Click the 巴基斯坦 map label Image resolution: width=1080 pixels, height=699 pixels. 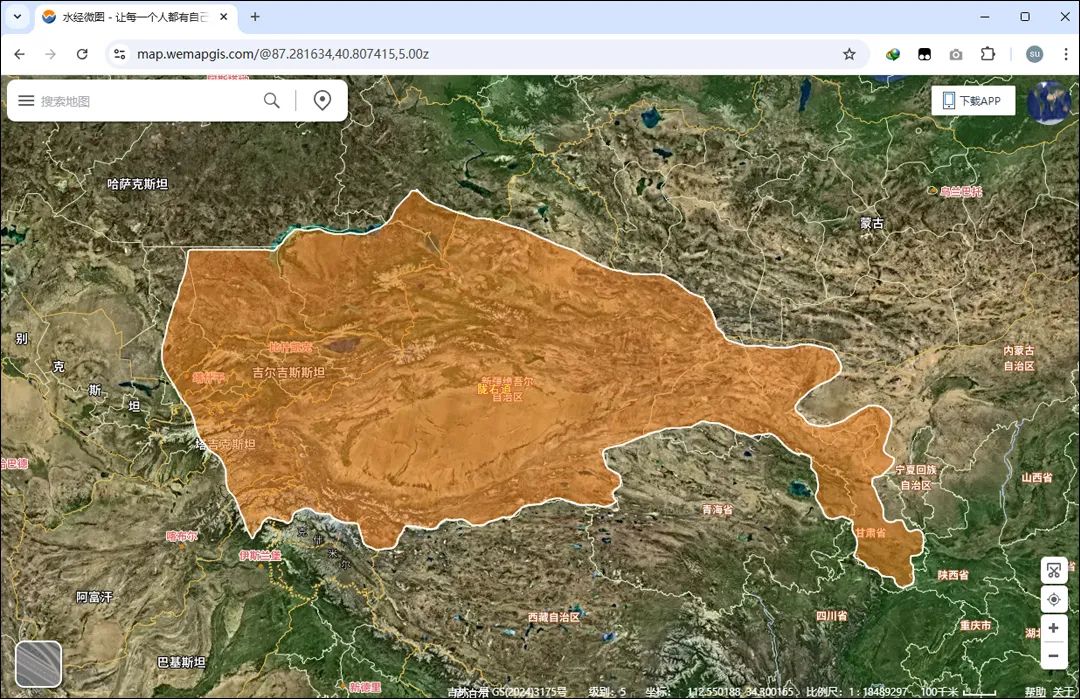coord(182,663)
